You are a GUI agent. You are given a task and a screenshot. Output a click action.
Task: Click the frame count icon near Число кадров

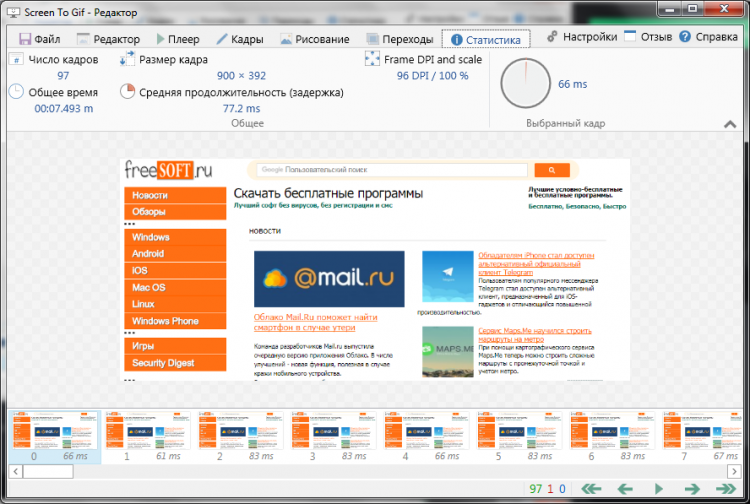[16, 59]
